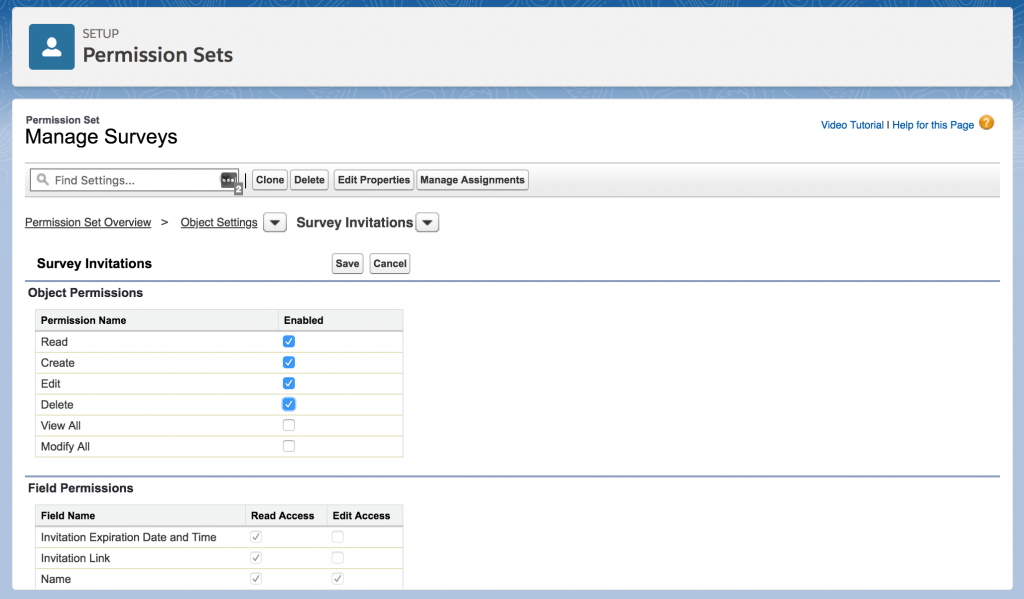The height and width of the screenshot is (599, 1024).
Task: Open the Object Settings breadcrumb dropdown
Action: click(x=274, y=222)
